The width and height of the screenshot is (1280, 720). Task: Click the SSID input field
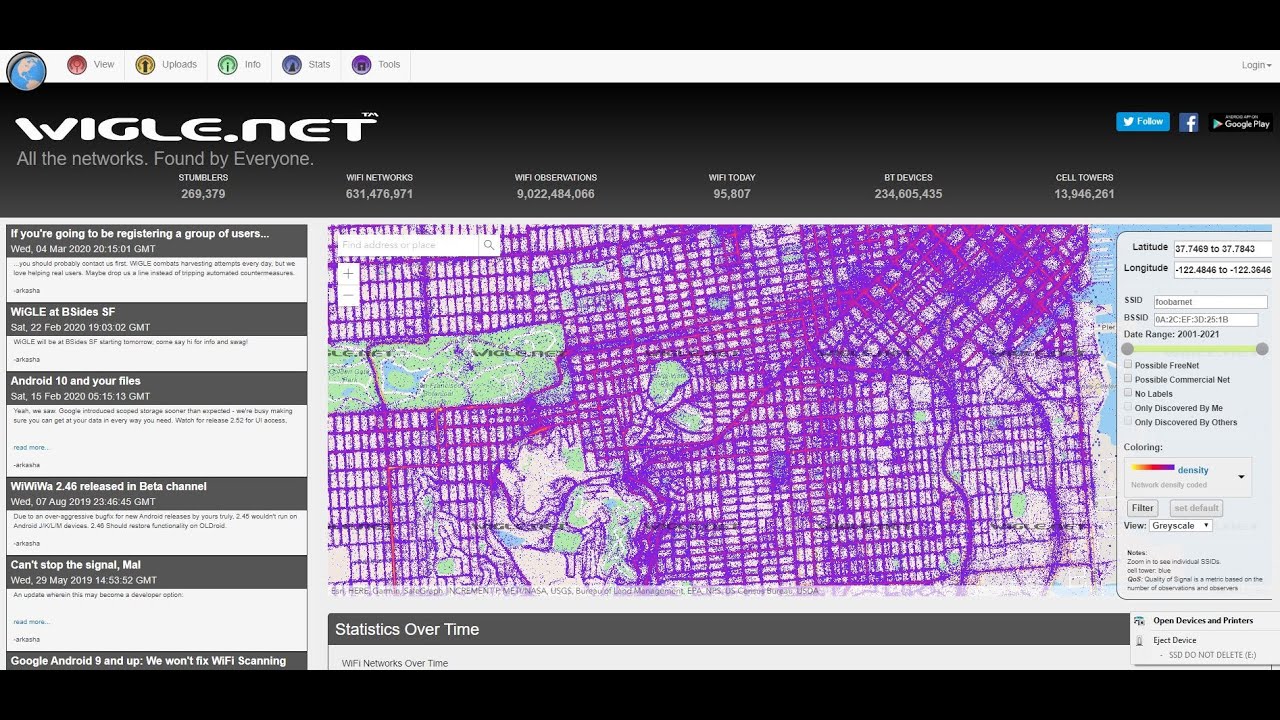click(x=1210, y=301)
